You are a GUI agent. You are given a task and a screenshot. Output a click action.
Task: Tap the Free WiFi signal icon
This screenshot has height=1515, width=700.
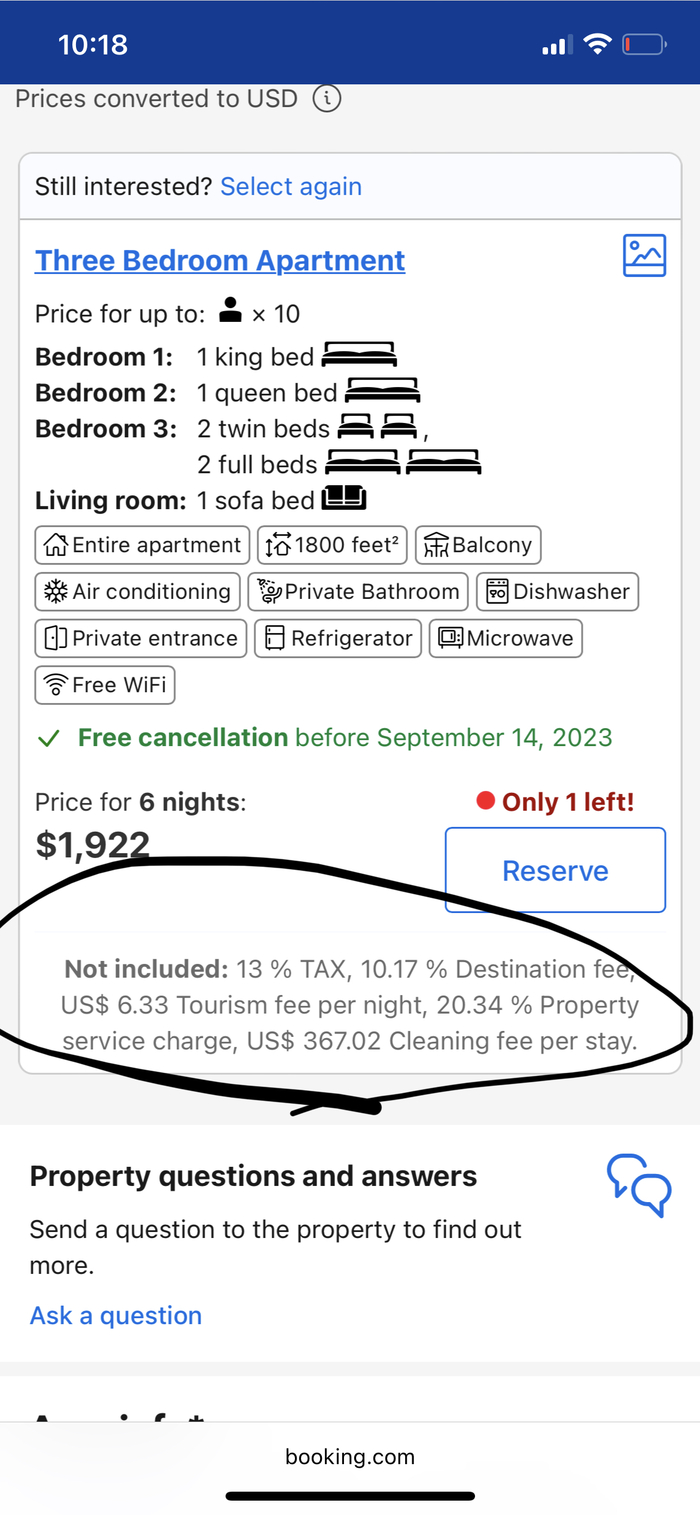click(55, 685)
